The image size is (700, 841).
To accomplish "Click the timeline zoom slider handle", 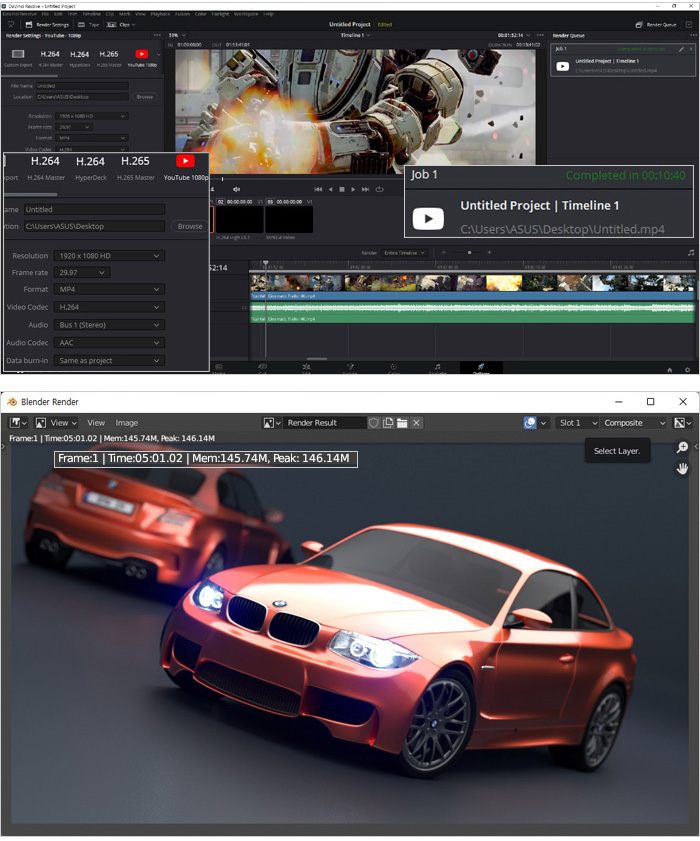I will [469, 252].
